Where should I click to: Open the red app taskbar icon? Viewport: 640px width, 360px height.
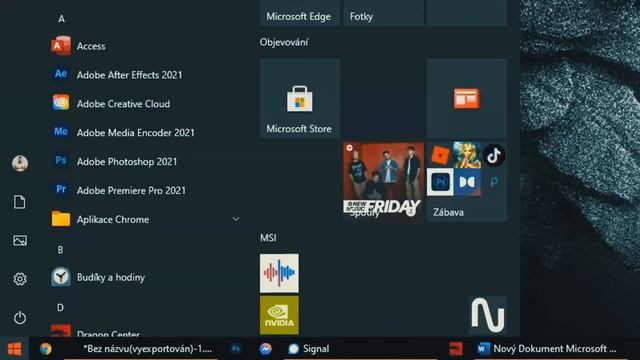tap(456, 349)
